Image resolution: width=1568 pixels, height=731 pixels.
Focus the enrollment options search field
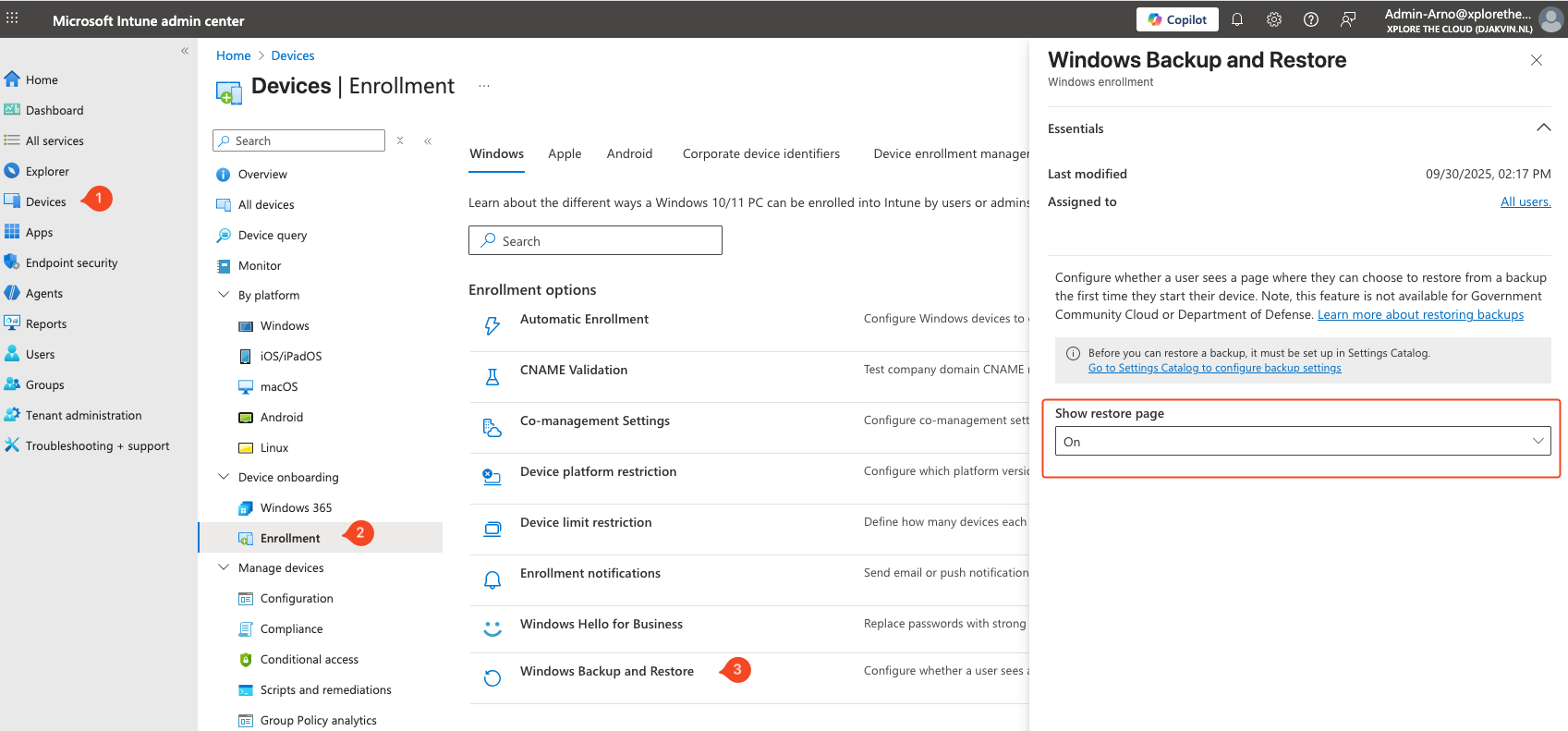pos(595,240)
